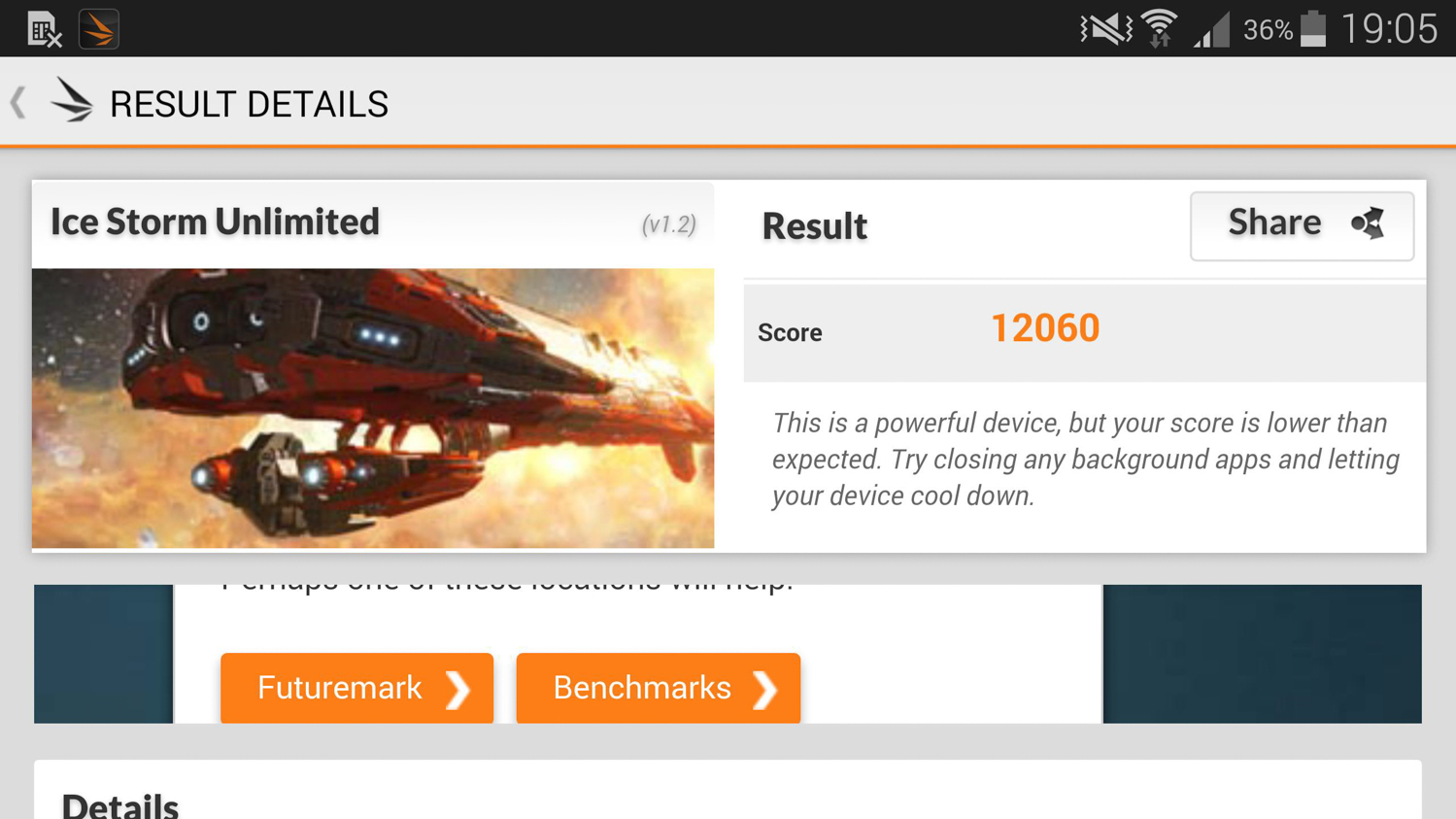Screen dimensions: 1456x819
Task: Tap the Futuremark button arrow chevron
Action: [457, 690]
